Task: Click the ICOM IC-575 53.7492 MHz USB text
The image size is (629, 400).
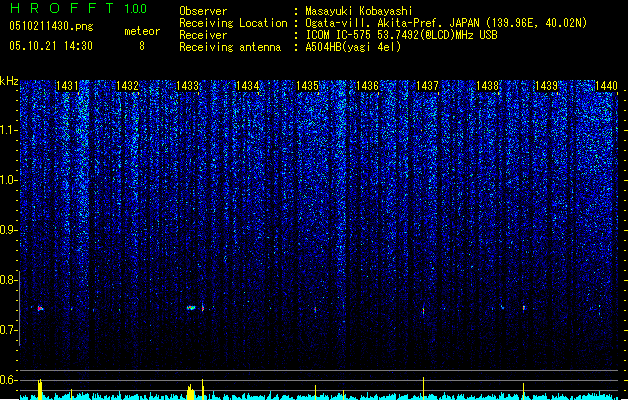Action: (402, 35)
